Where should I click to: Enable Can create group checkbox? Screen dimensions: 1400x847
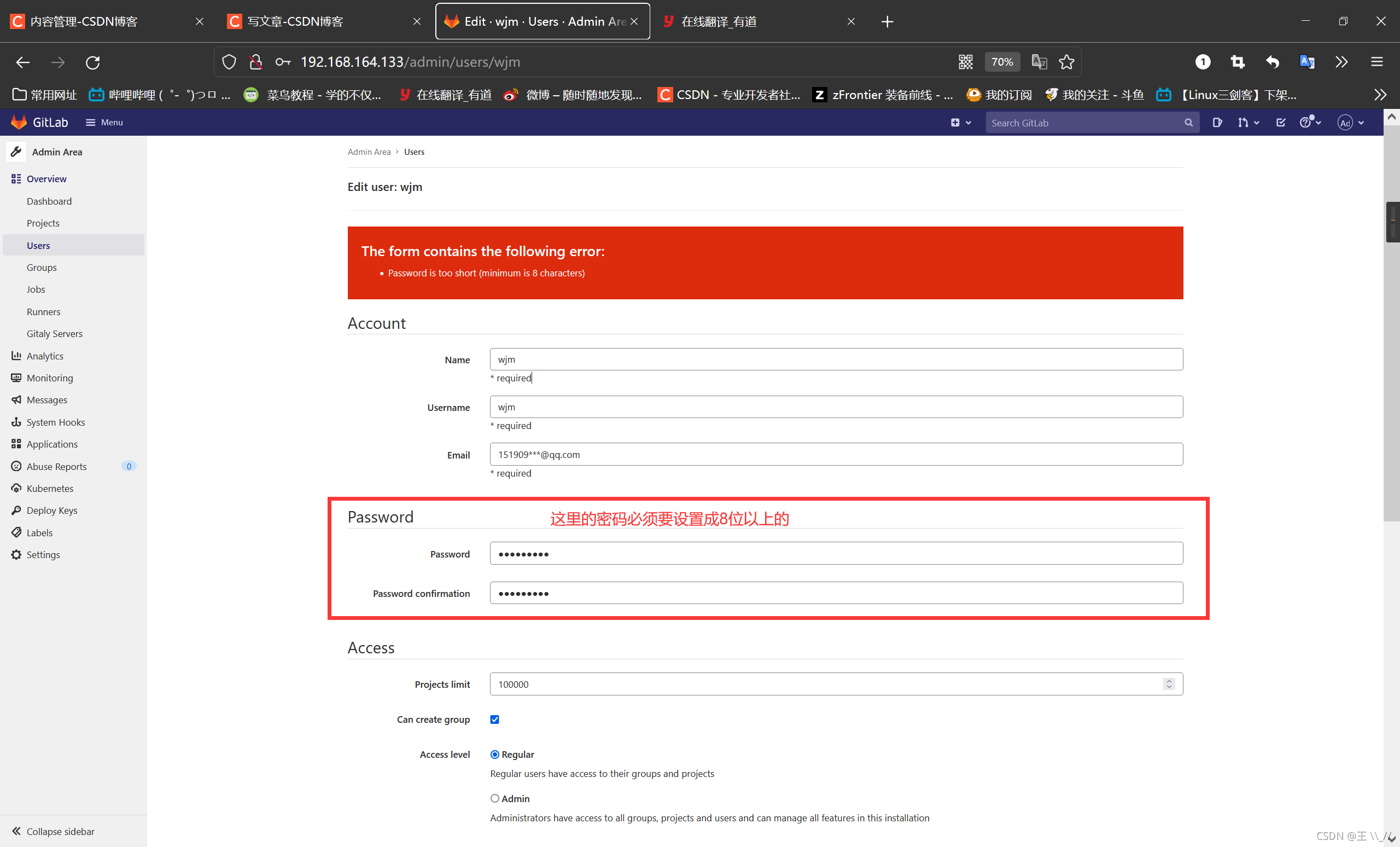(x=494, y=718)
